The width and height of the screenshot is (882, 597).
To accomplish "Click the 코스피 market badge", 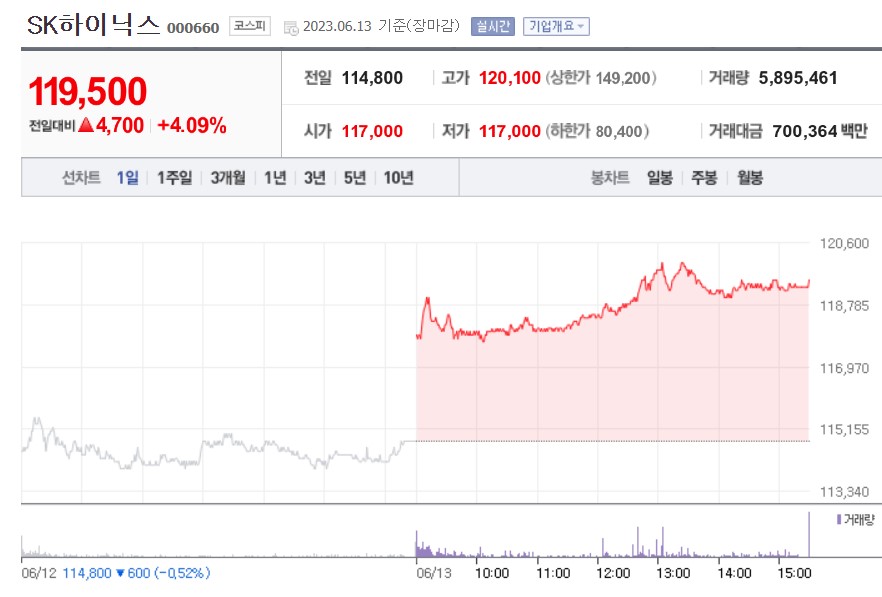I will coord(249,26).
